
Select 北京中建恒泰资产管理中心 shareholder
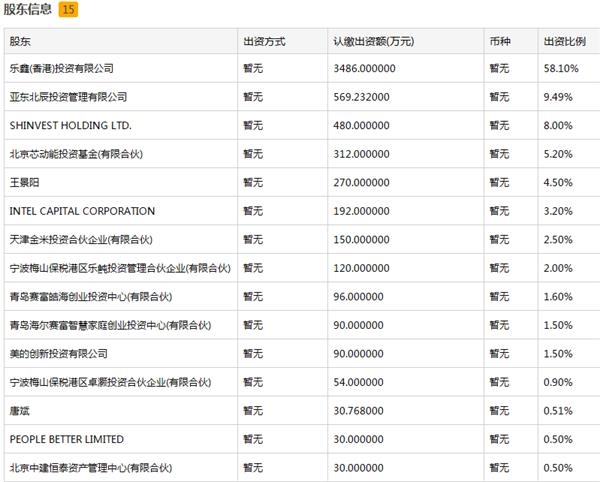click(90, 468)
